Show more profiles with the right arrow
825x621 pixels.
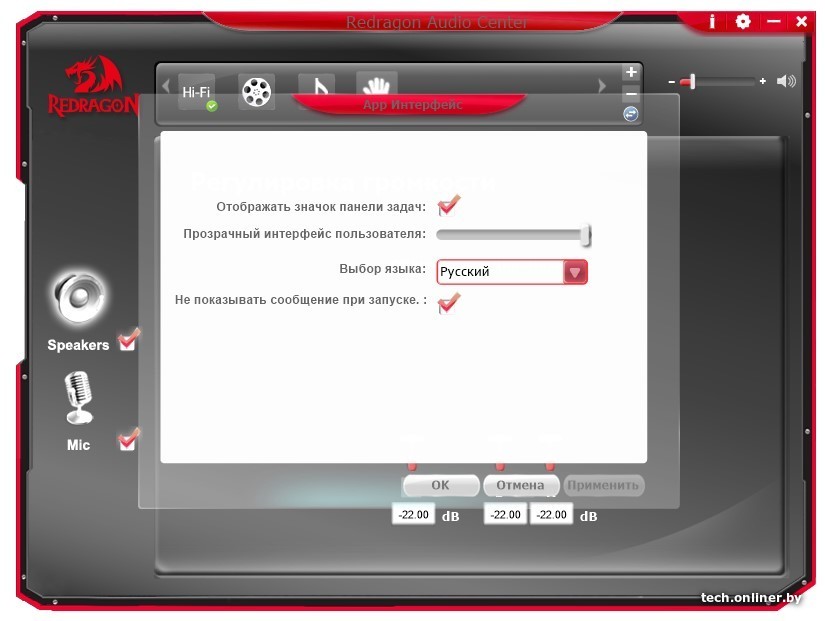pyautogui.click(x=602, y=86)
